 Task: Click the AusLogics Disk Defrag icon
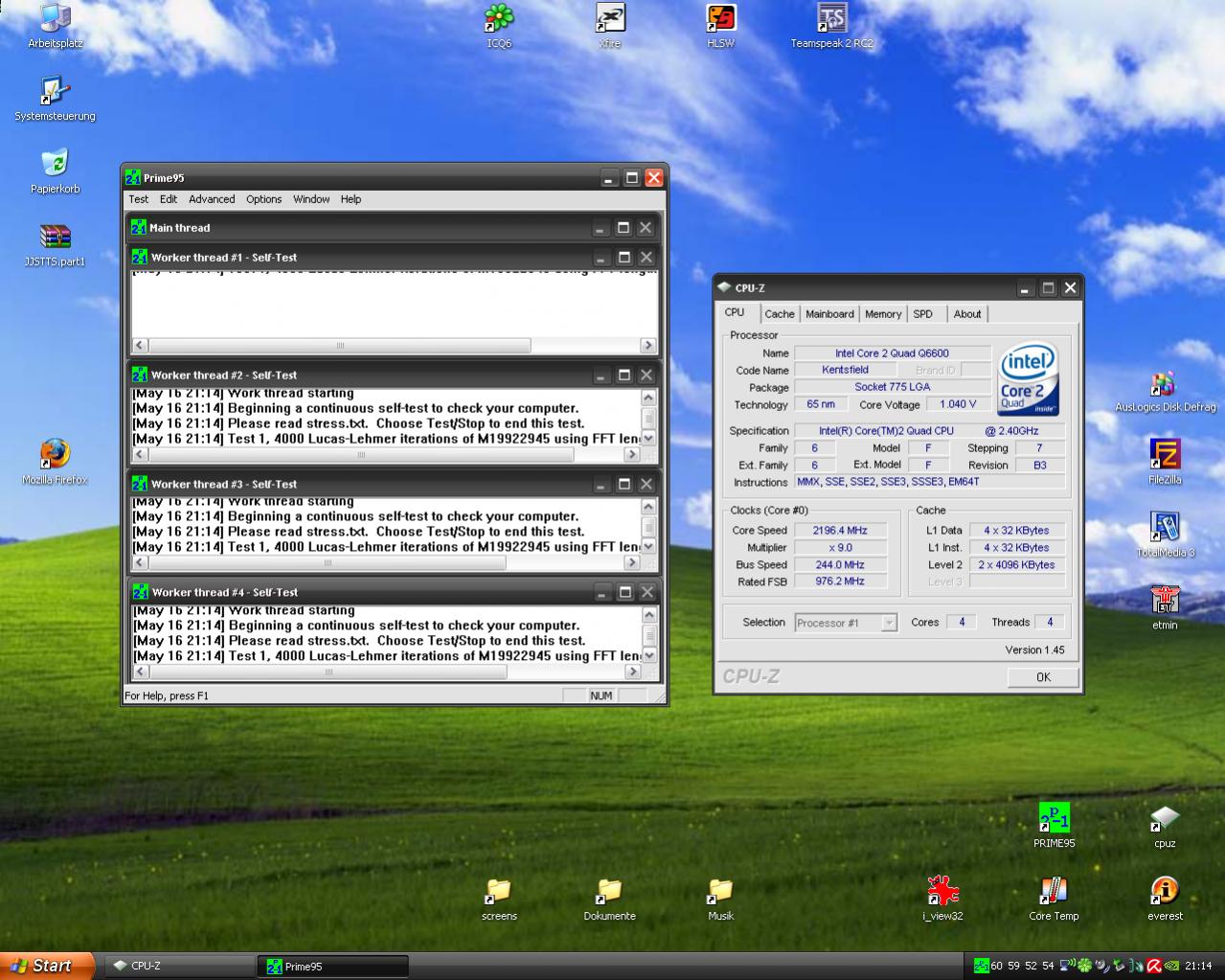point(1165,383)
